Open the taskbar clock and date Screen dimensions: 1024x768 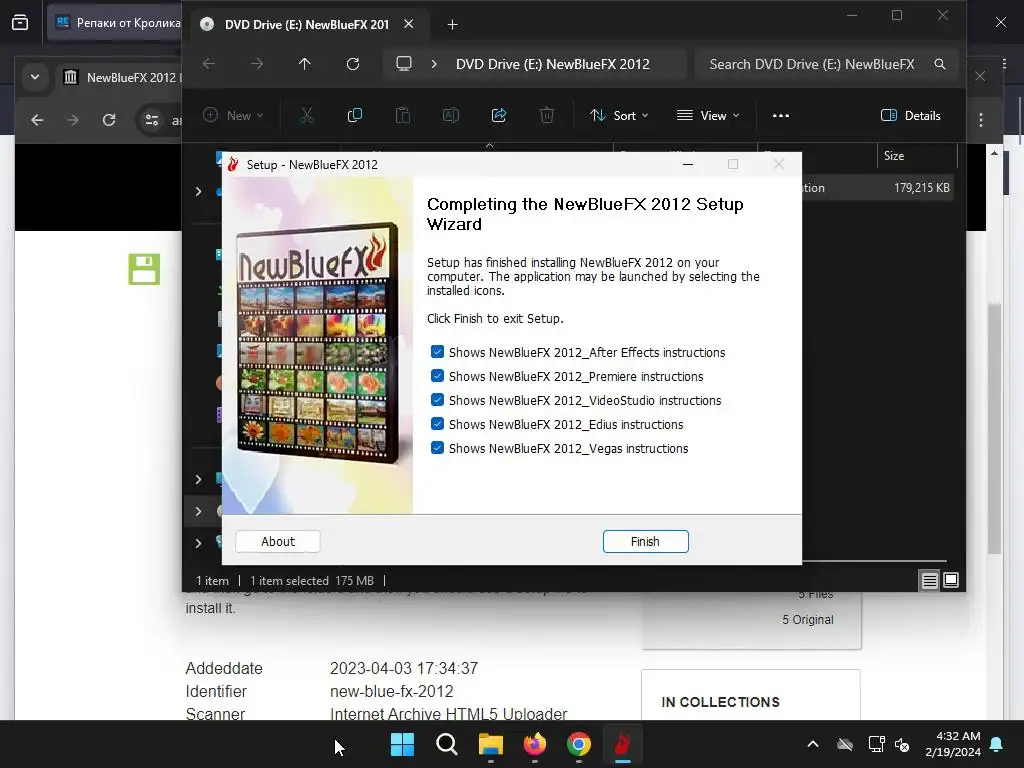coord(953,744)
